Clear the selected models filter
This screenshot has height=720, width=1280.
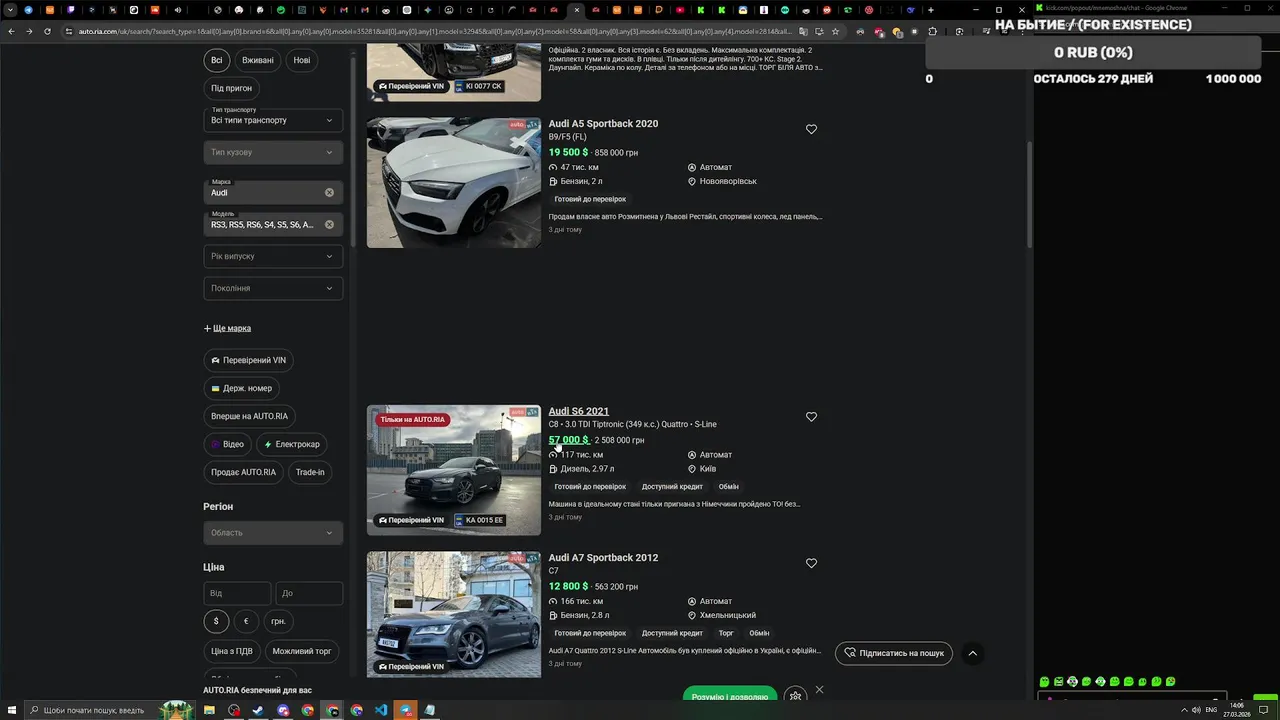[x=329, y=224]
